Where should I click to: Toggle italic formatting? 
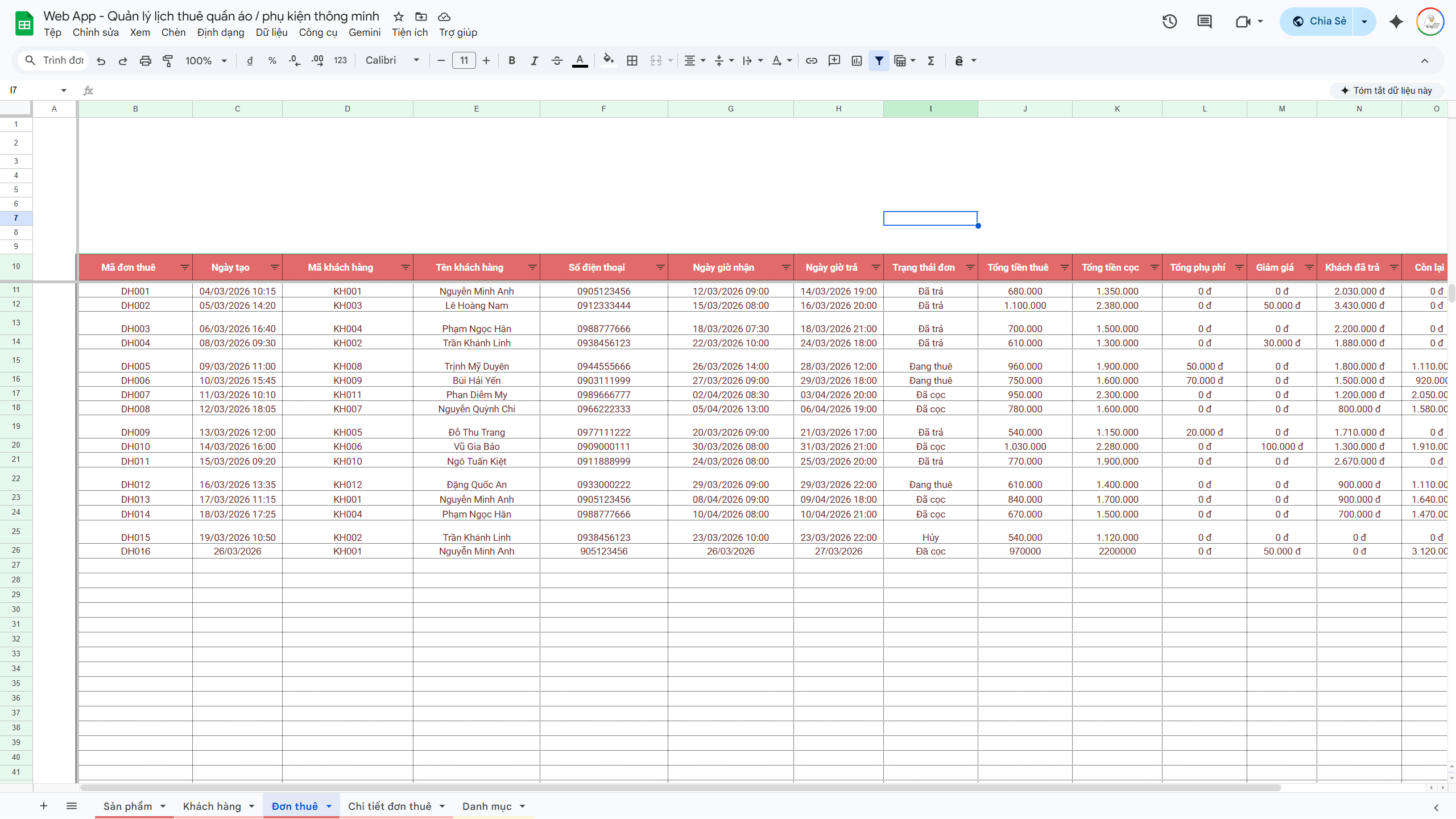pos(534,60)
